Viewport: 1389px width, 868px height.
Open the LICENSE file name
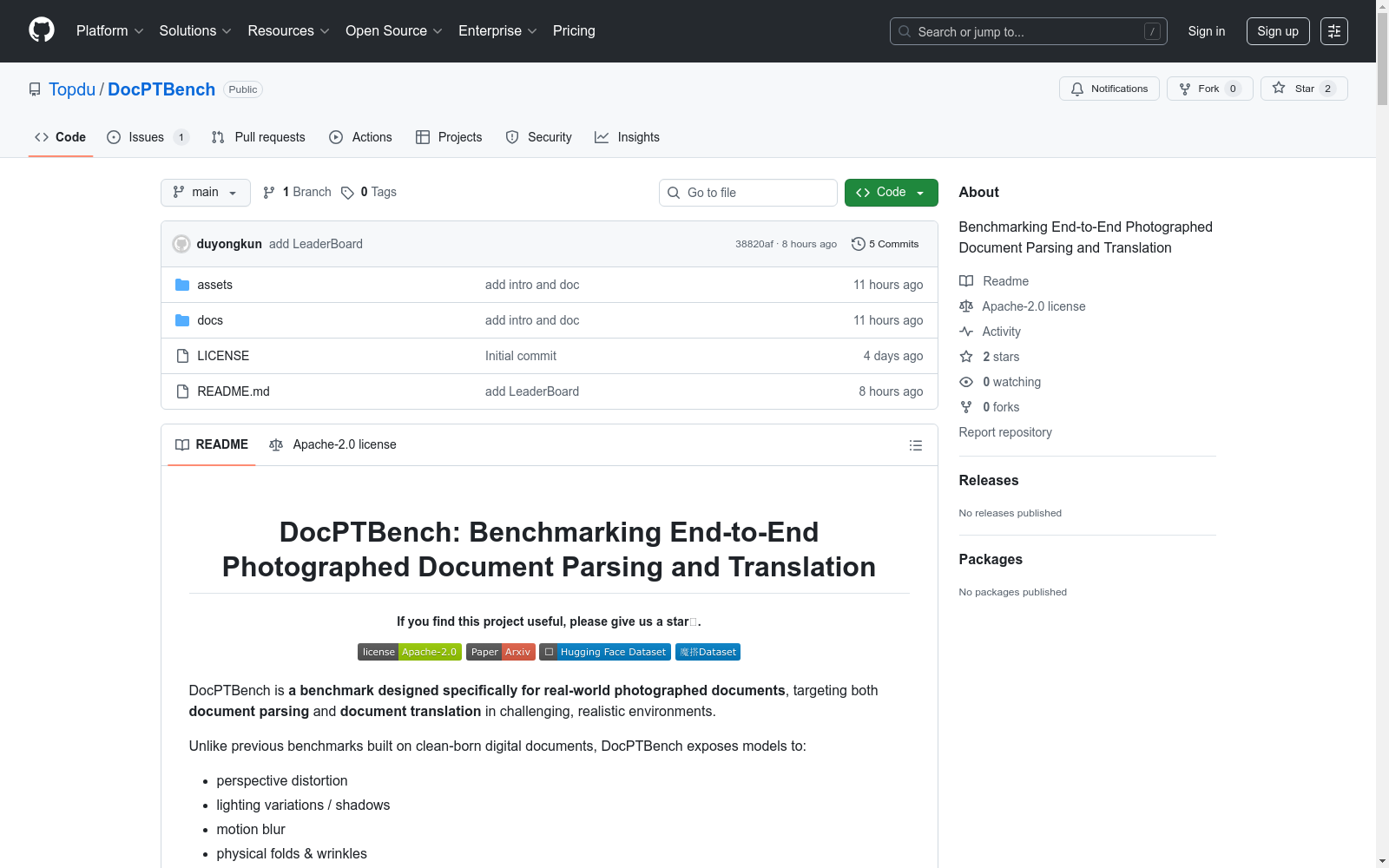pyautogui.click(x=223, y=356)
